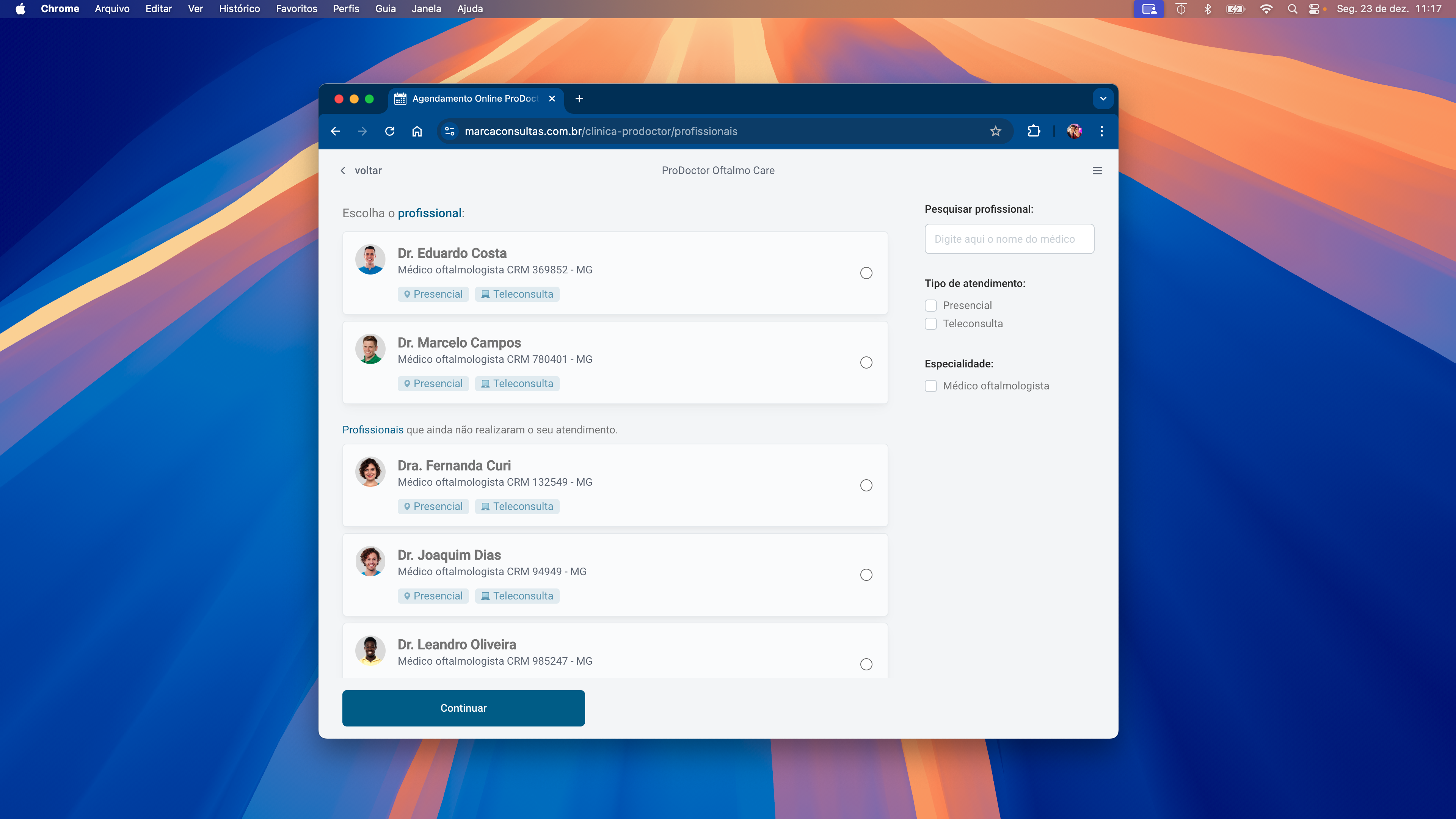This screenshot has height=819, width=1456.
Task: Click the address bar URL
Action: pyautogui.click(x=601, y=131)
